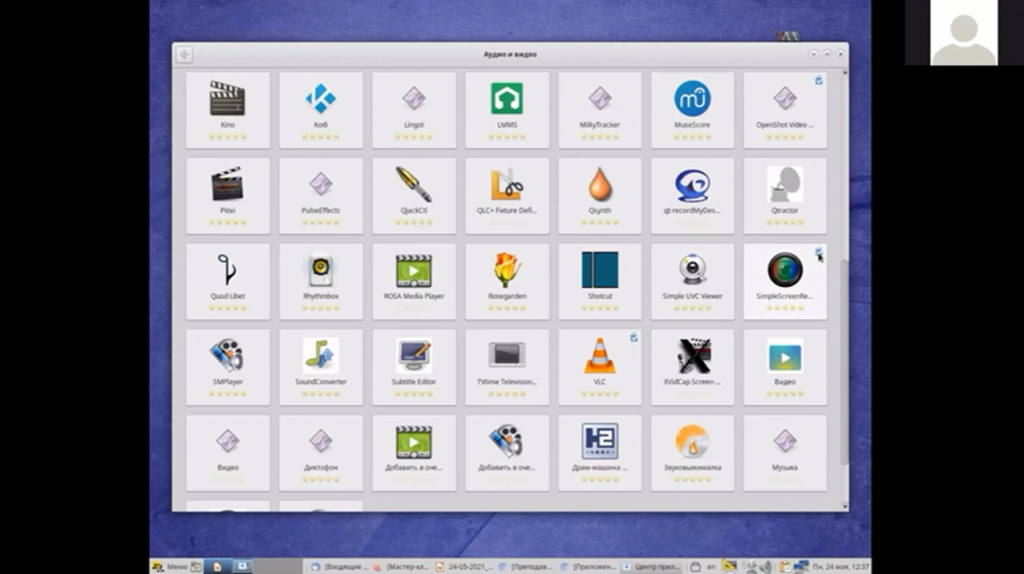The width and height of the screenshot is (1024, 574).
Task: Open the Subtitle Editor card
Action: tap(414, 367)
